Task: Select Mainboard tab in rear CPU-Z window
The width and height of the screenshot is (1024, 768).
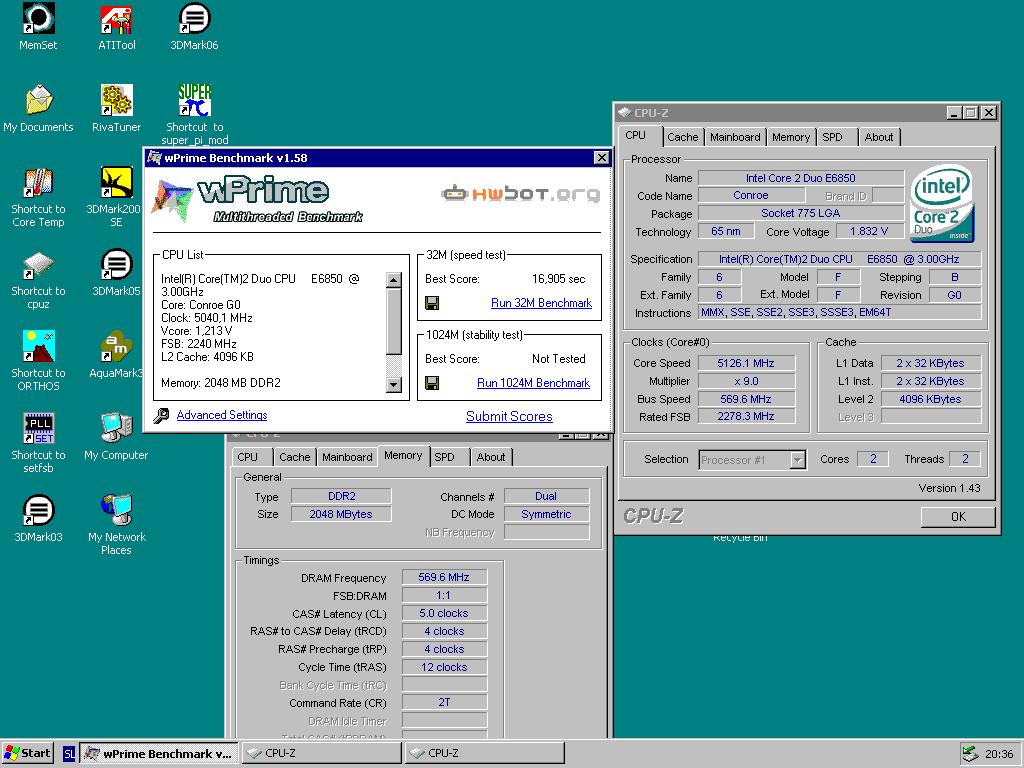Action: [347, 457]
